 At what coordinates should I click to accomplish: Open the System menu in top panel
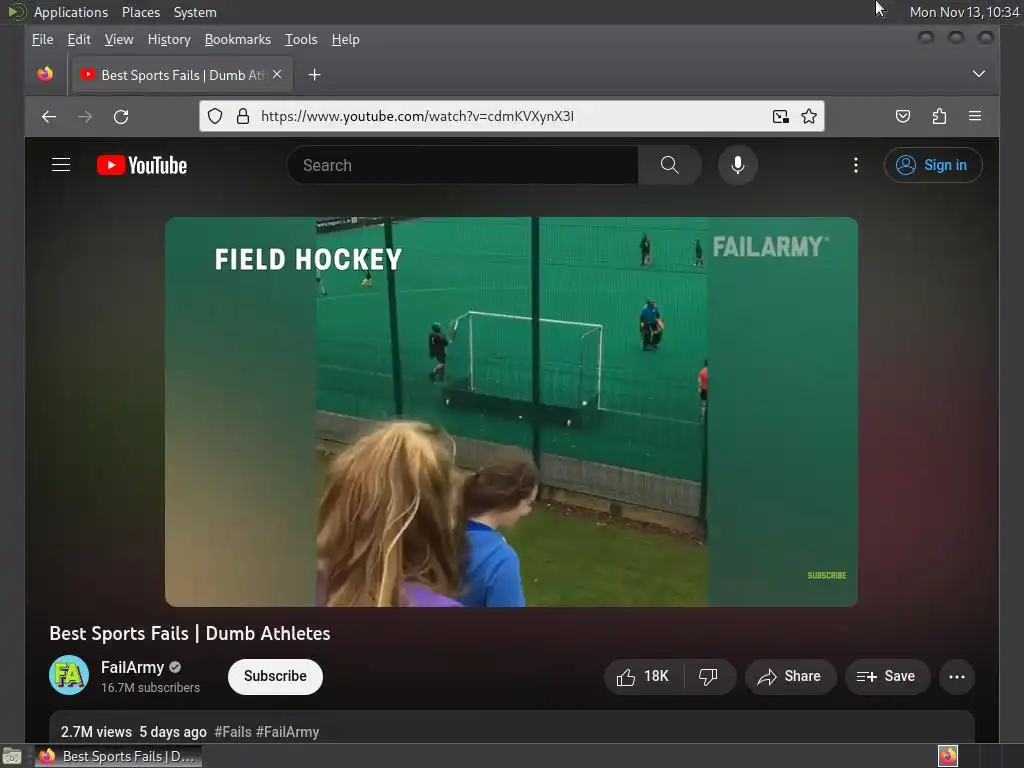pyautogui.click(x=195, y=12)
